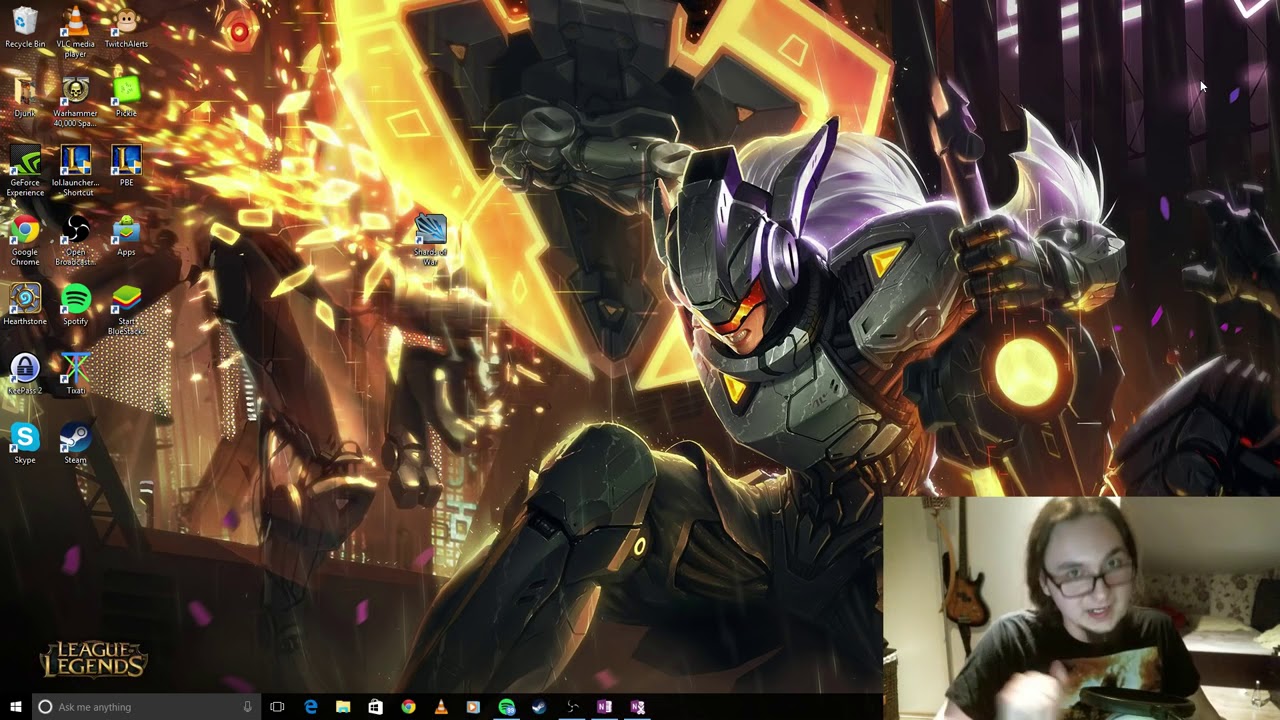Launch Tixati from the desktop
The width and height of the screenshot is (1280, 720).
click(x=75, y=374)
